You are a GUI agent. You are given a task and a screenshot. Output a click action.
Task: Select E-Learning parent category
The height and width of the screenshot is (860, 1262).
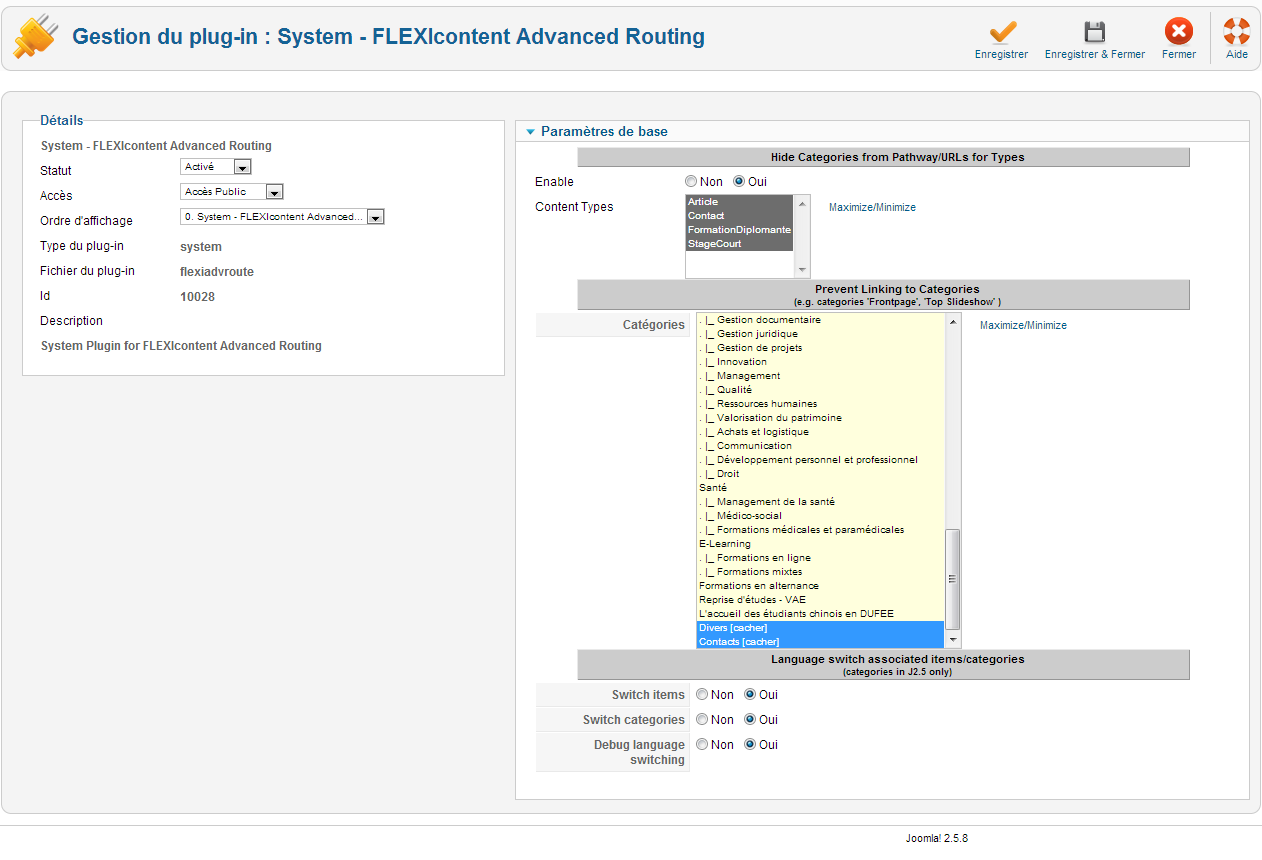click(820, 544)
